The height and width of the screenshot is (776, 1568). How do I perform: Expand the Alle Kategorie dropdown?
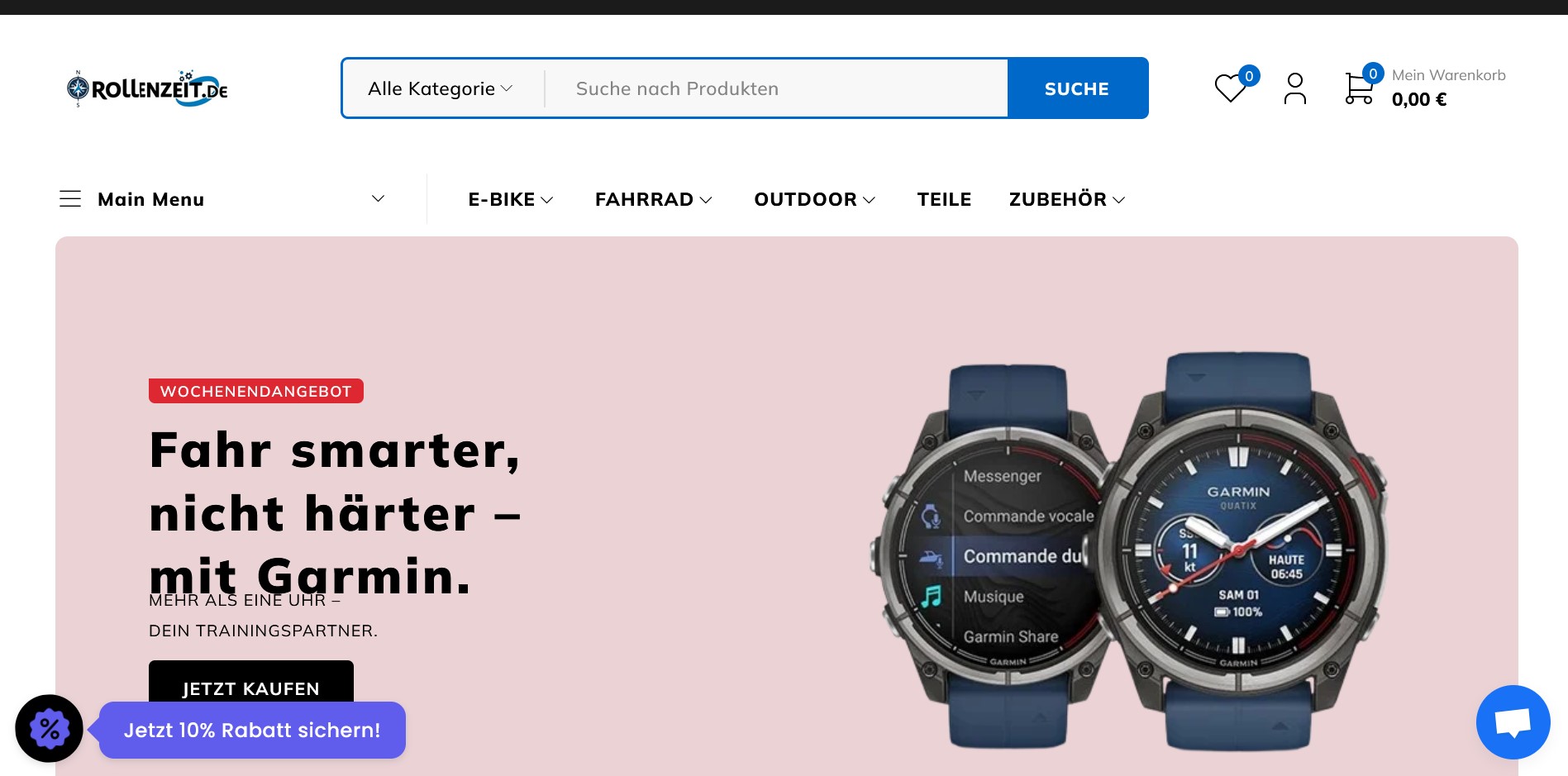click(441, 88)
